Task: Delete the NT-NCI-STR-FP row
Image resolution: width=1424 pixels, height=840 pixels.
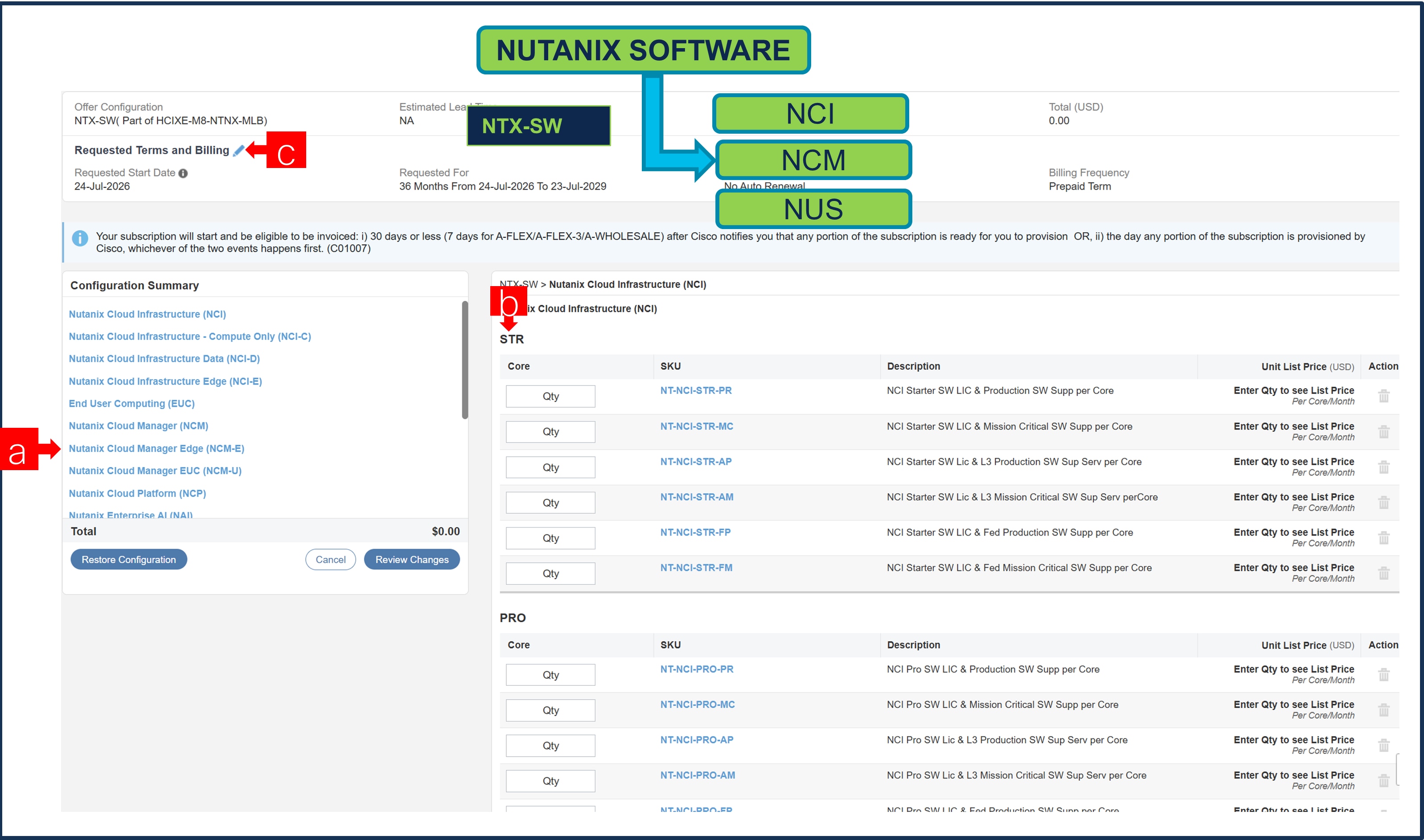Action: (x=1383, y=537)
